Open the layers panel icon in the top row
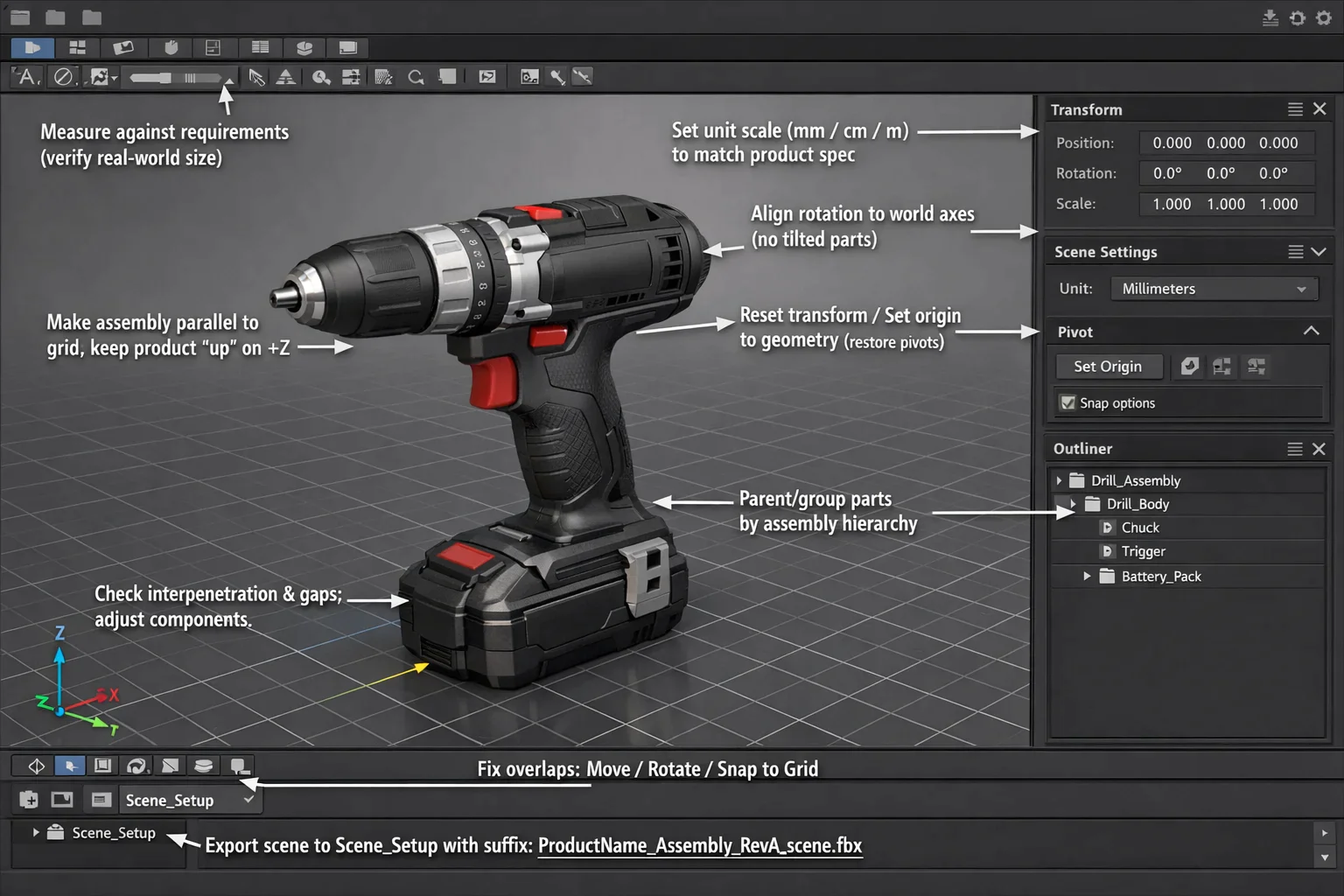Screen dimensions: 1344x896 click(304, 47)
